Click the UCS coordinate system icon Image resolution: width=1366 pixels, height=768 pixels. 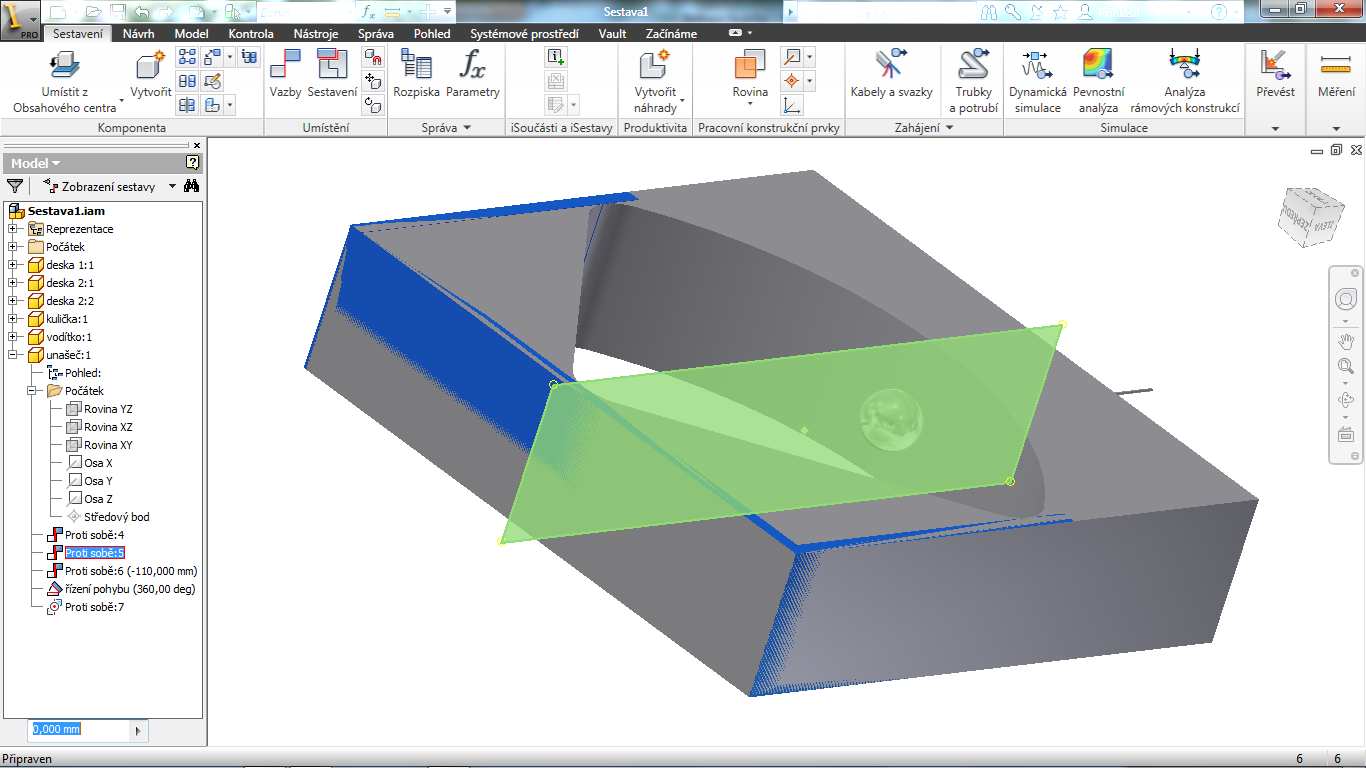tap(792, 104)
